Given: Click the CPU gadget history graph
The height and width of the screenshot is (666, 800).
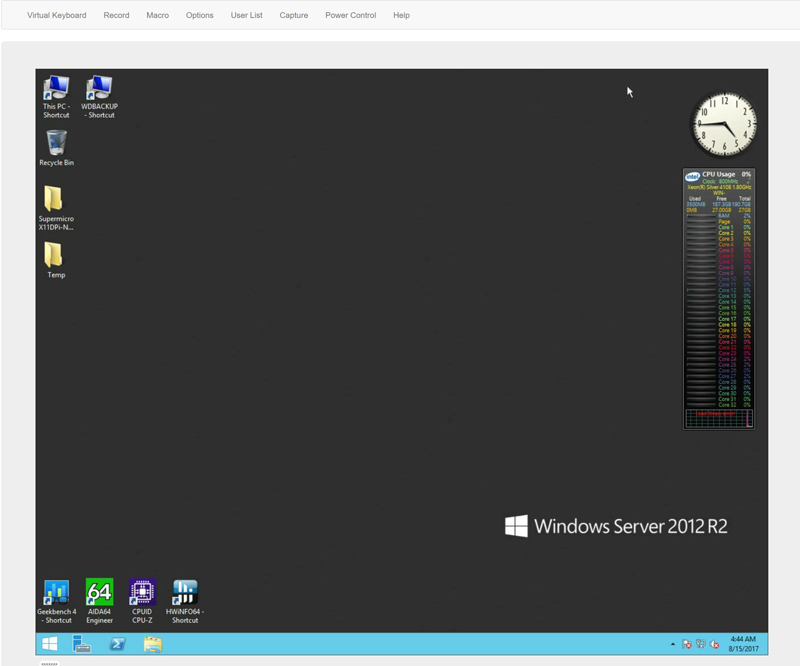Looking at the screenshot, I should click(x=719, y=418).
